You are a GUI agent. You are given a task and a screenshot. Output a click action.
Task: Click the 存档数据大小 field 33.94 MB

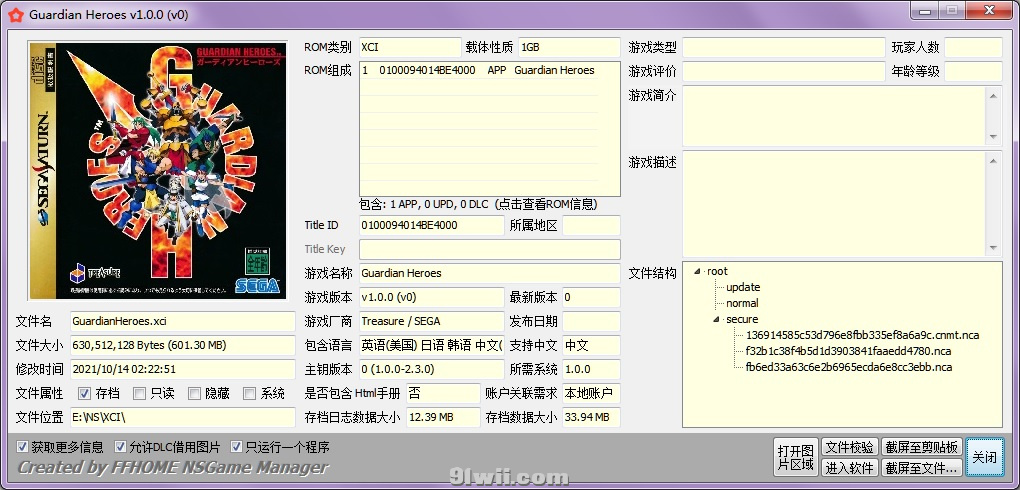(591, 417)
